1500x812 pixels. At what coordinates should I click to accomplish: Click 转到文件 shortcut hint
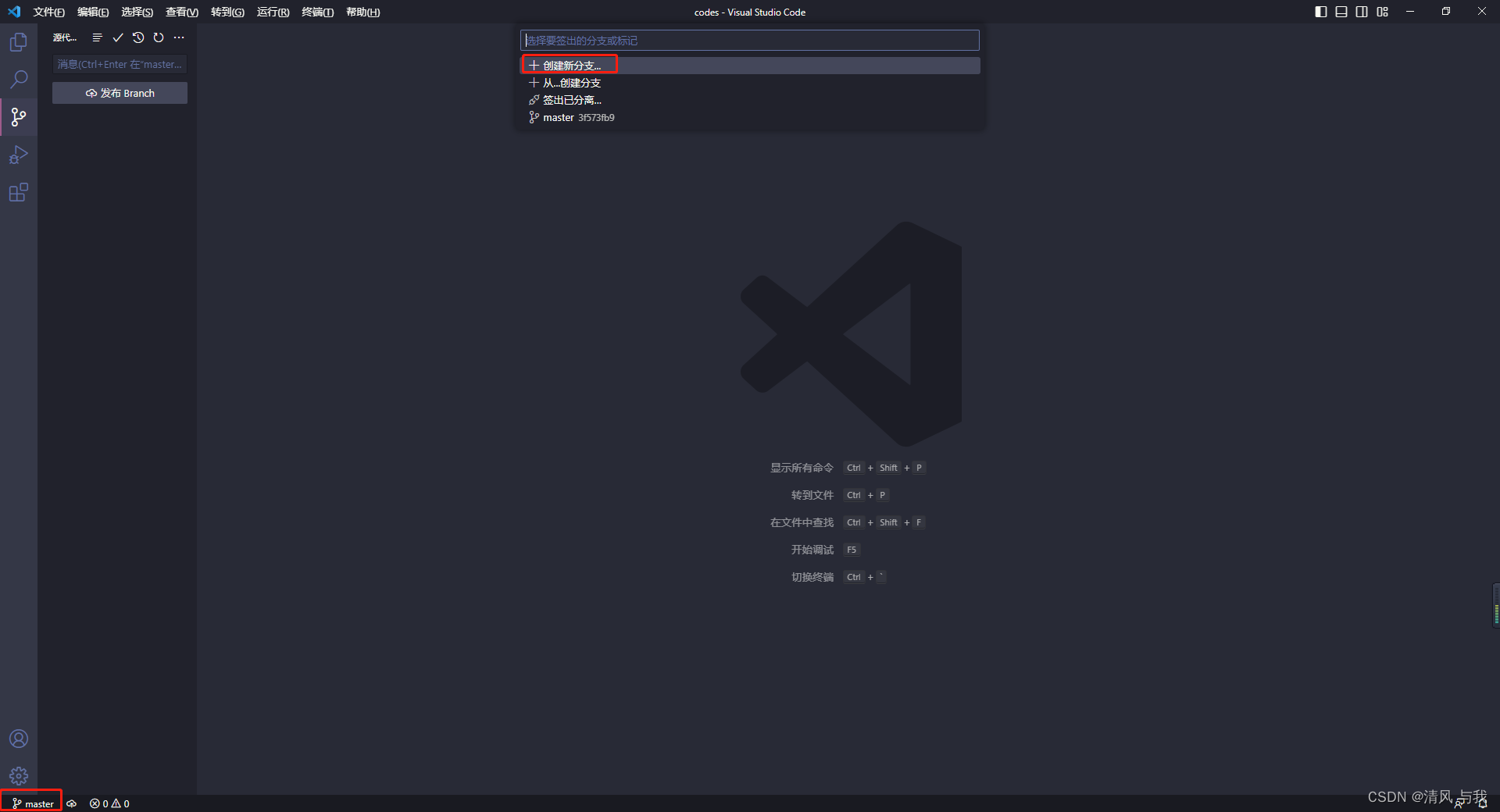(x=812, y=495)
